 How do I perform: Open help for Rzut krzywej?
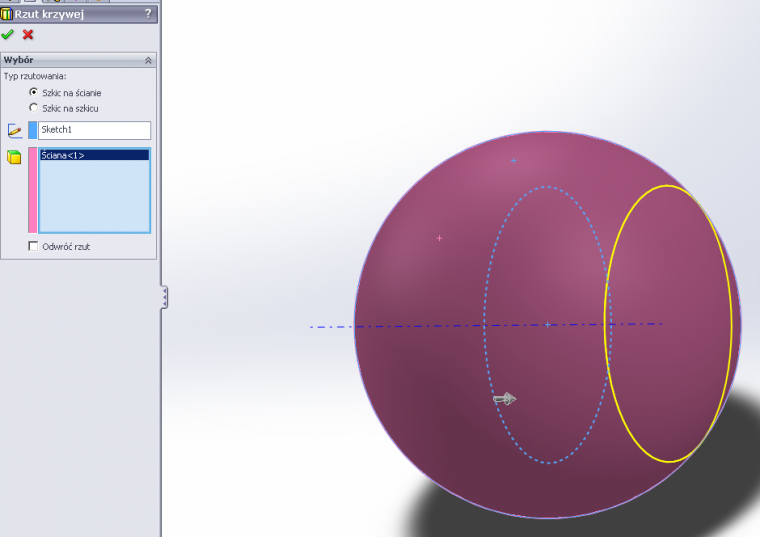click(x=148, y=14)
